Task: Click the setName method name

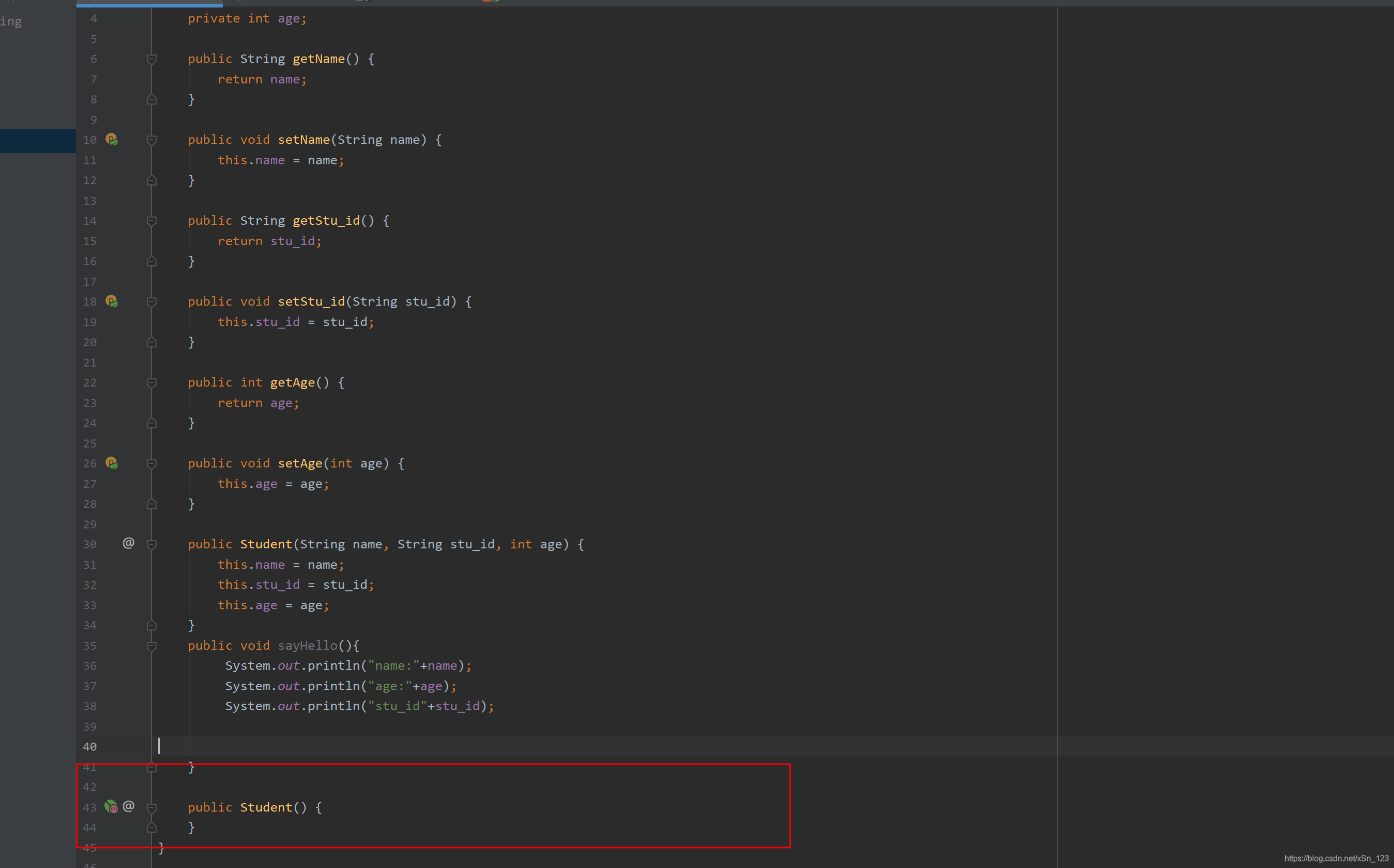Action: click(x=304, y=140)
